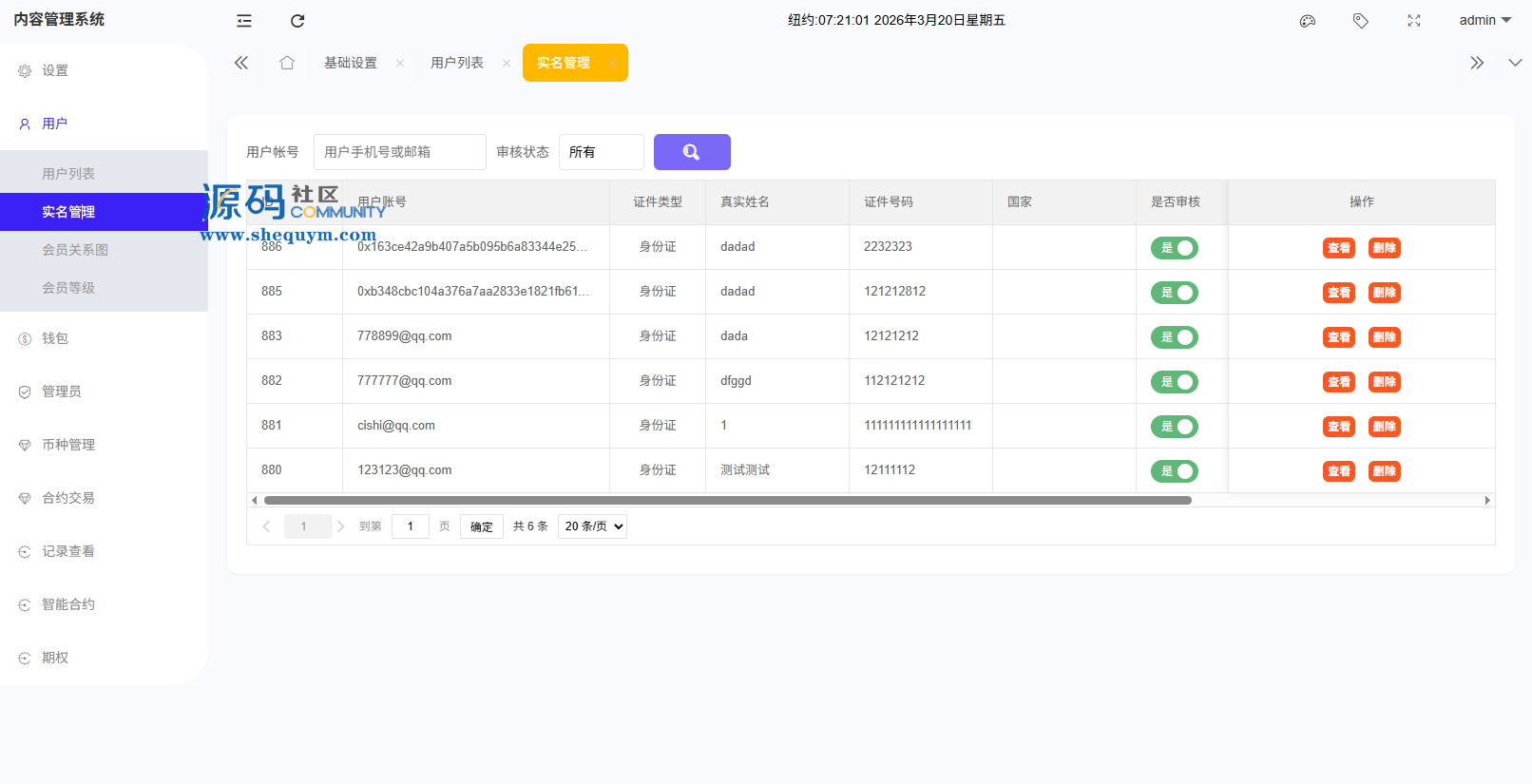
Task: Go to the home tab icon
Action: [287, 63]
